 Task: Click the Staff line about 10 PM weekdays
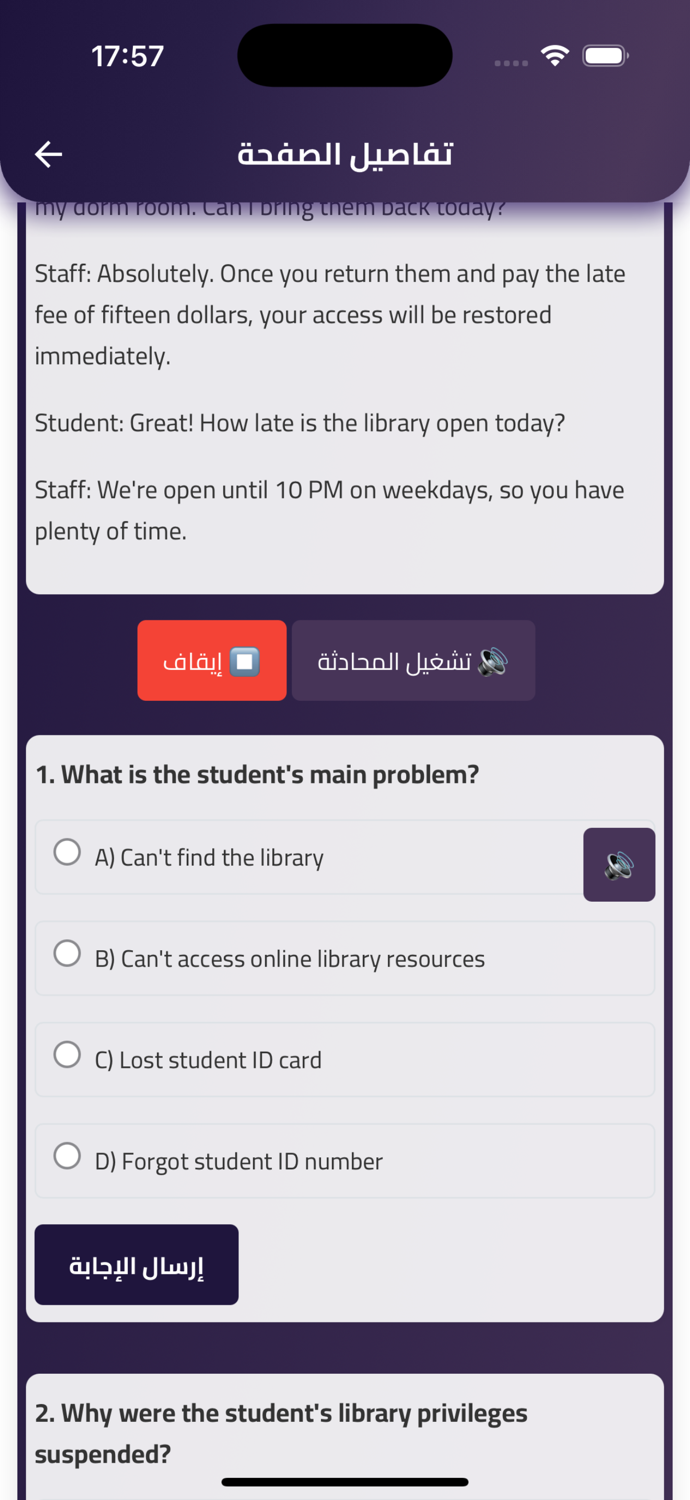[x=330, y=510]
